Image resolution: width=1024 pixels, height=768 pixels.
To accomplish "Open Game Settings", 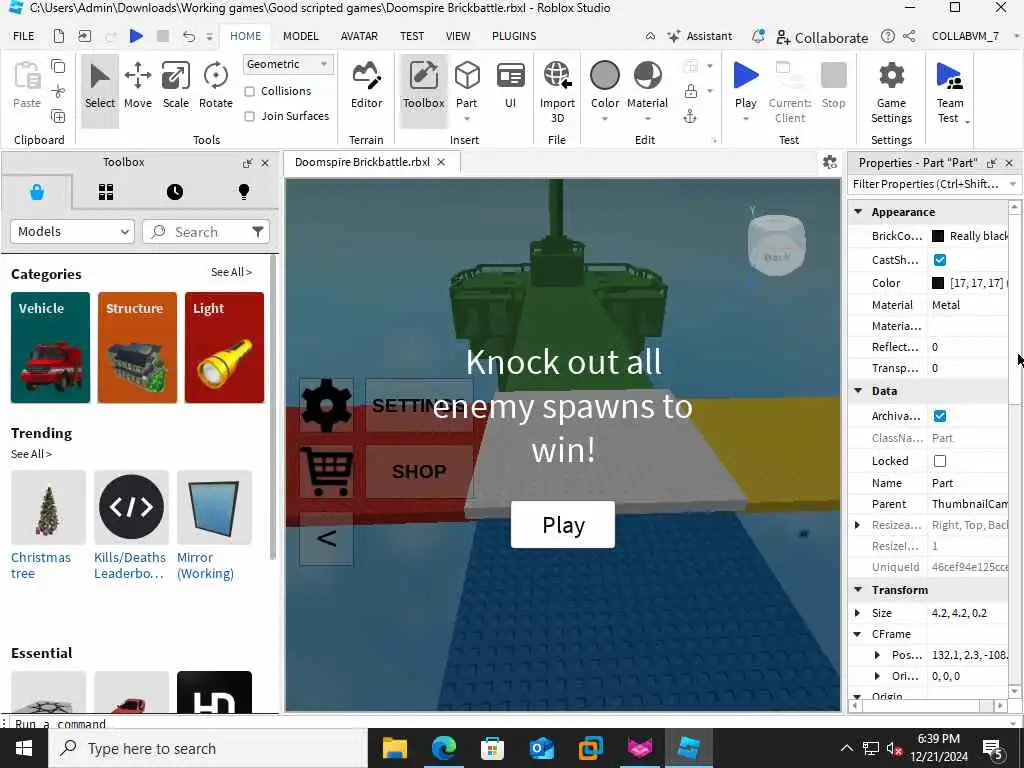I will click(x=891, y=91).
